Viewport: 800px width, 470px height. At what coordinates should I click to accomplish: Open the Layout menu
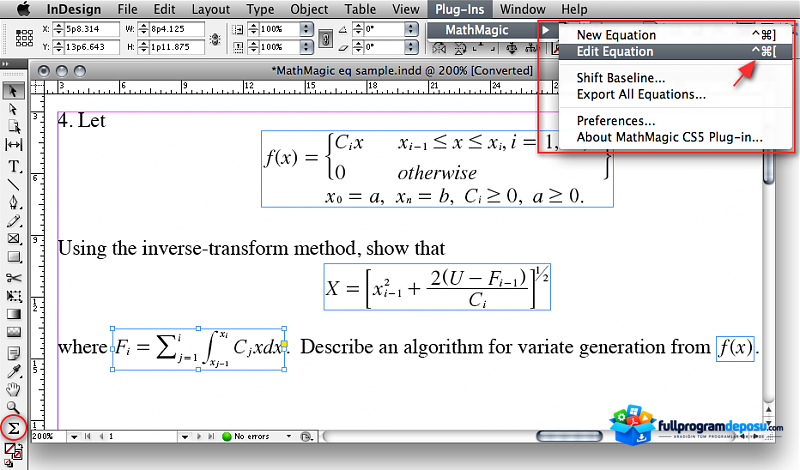(x=211, y=9)
